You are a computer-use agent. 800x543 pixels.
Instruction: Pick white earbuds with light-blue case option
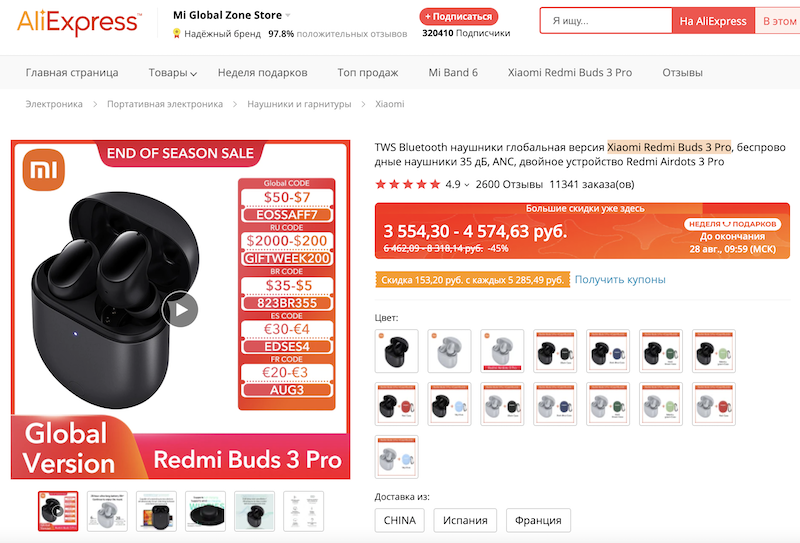point(396,457)
